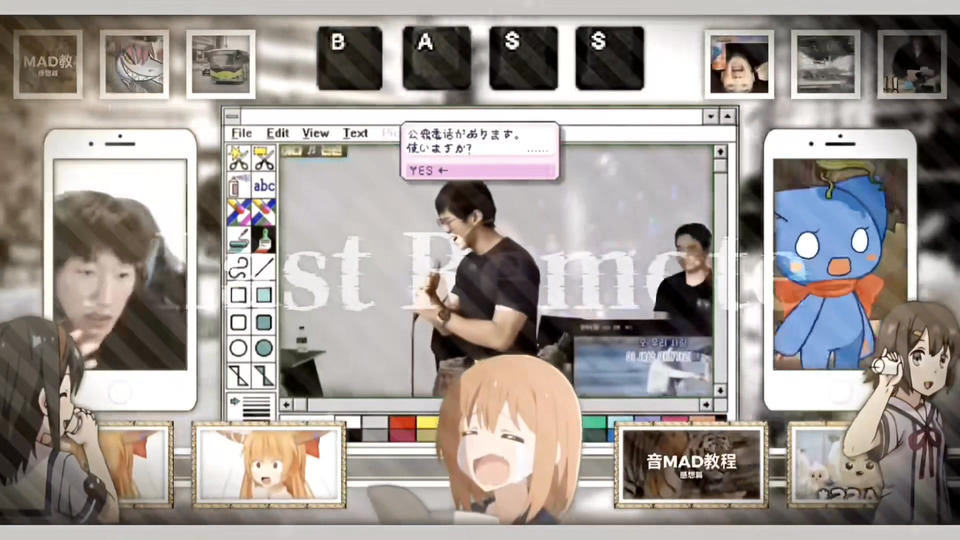960x540 pixels.
Task: Open the grinning cartoon face thumbnail
Action: [x=134, y=64]
